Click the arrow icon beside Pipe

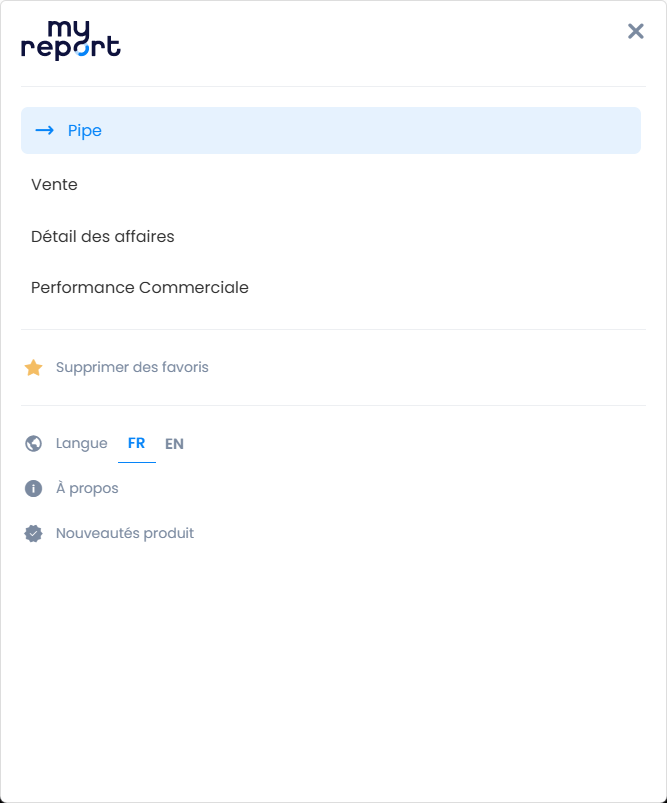point(44,130)
